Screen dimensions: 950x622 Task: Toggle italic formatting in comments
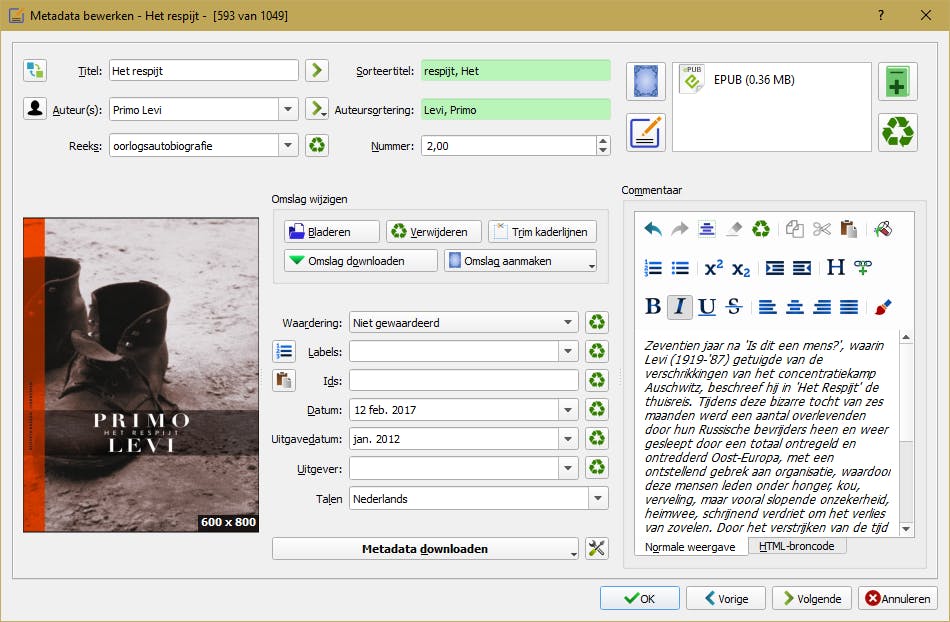click(680, 307)
